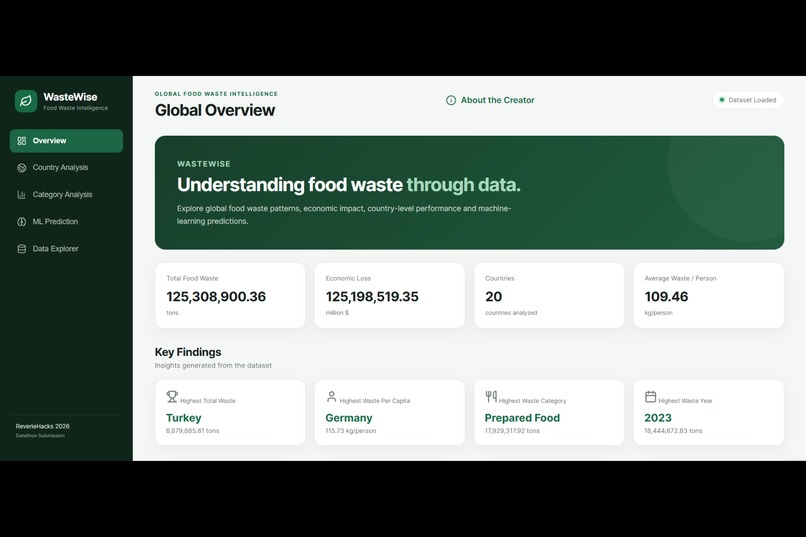Open the Data Explorer page
The image size is (806, 537).
[66, 249]
